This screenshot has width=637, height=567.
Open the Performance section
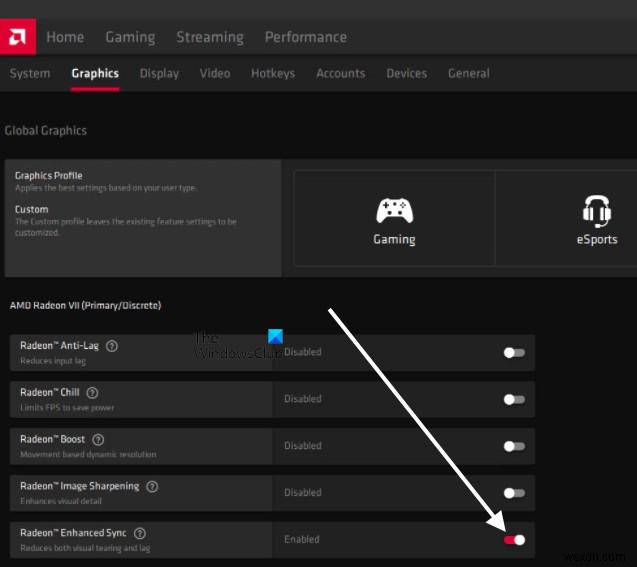tap(305, 37)
